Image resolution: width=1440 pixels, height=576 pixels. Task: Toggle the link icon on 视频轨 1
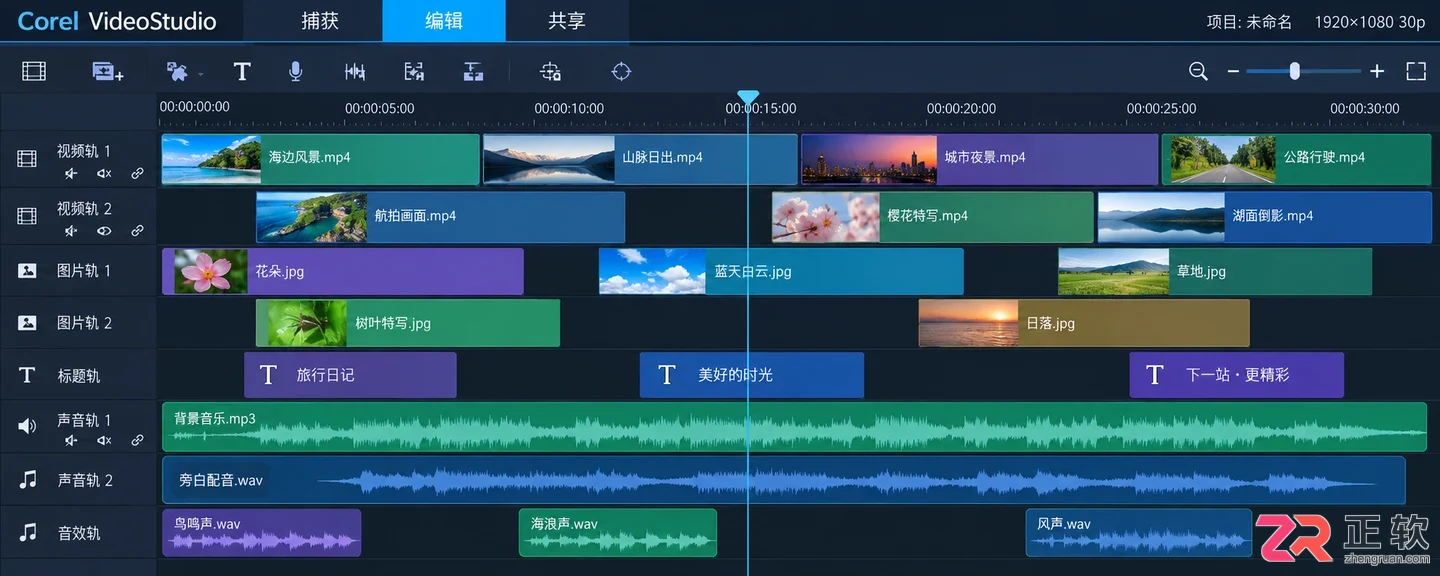[x=137, y=173]
